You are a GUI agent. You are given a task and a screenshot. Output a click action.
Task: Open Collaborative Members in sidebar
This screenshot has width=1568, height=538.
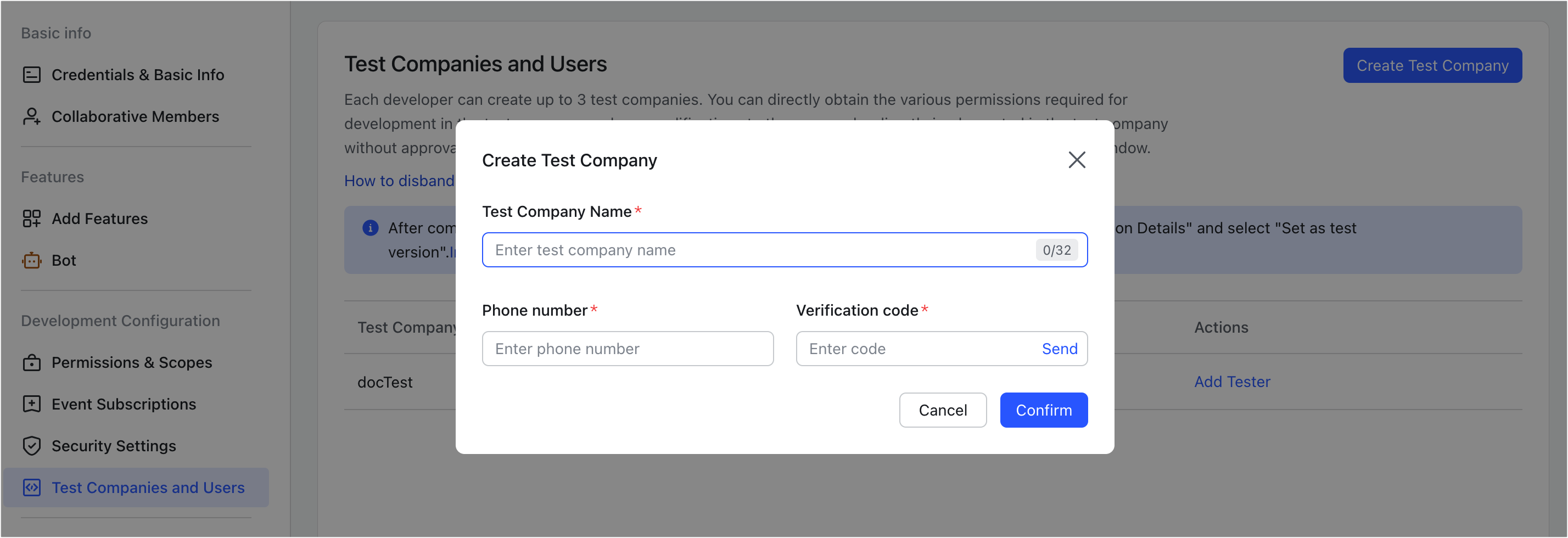tap(135, 116)
